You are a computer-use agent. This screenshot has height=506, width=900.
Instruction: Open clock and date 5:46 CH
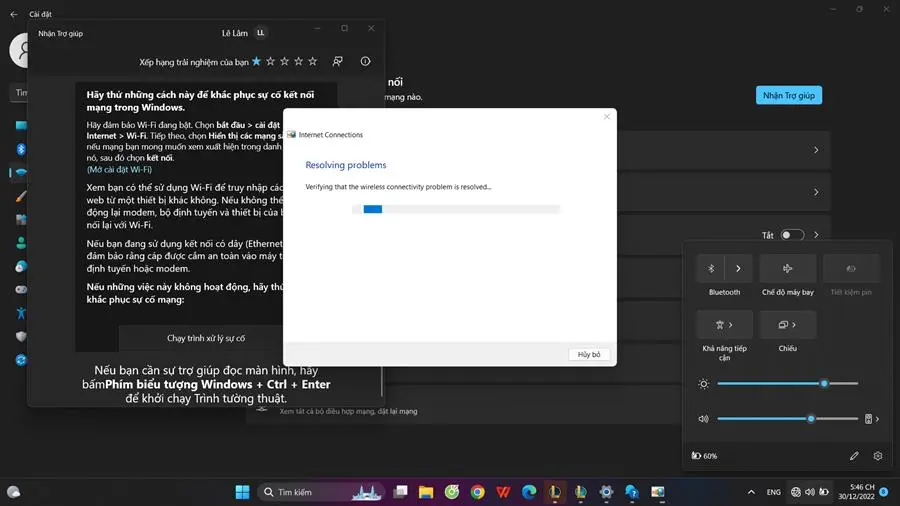[x=856, y=492]
